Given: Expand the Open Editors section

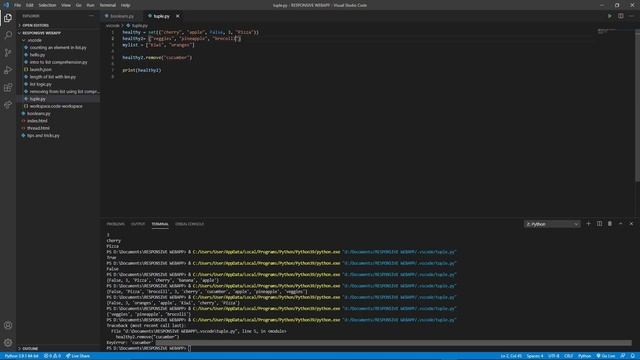Looking at the screenshot, I should click(36, 25).
